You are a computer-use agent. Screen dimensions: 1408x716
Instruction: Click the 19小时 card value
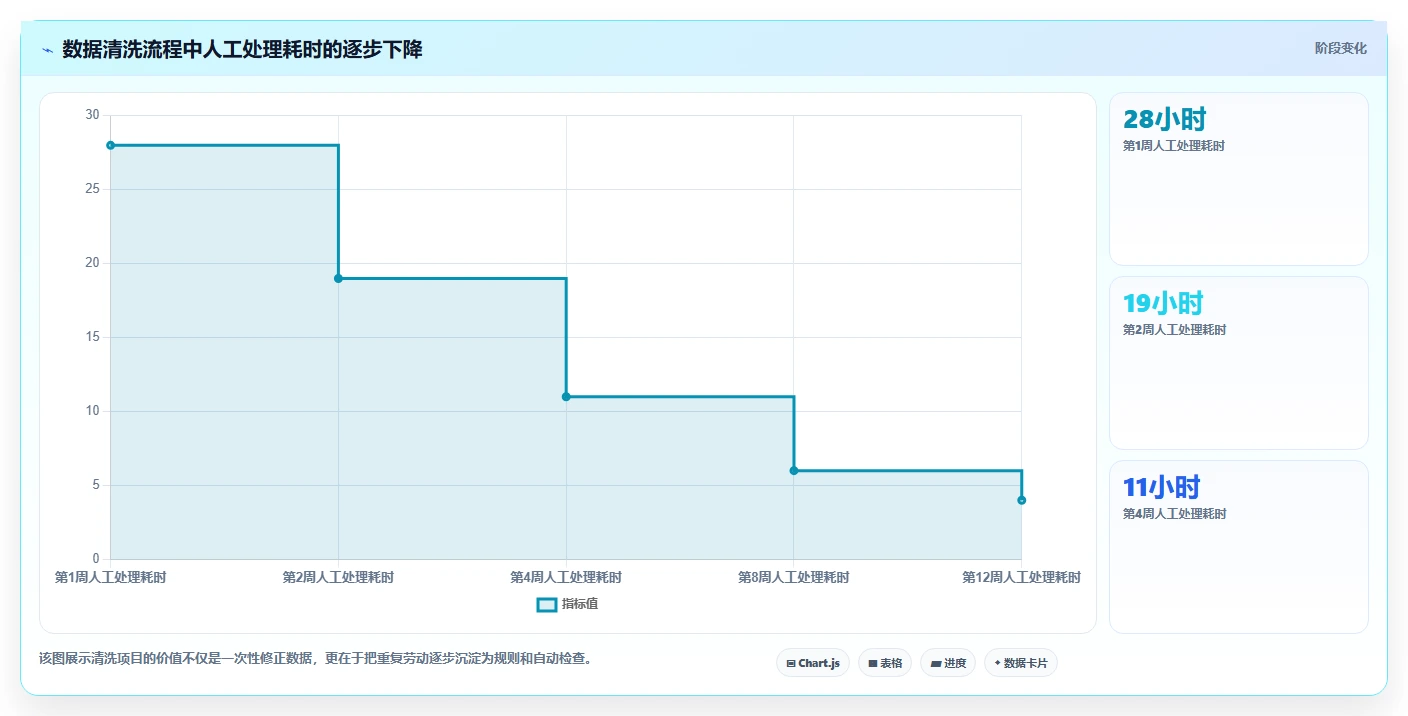pos(1163,303)
